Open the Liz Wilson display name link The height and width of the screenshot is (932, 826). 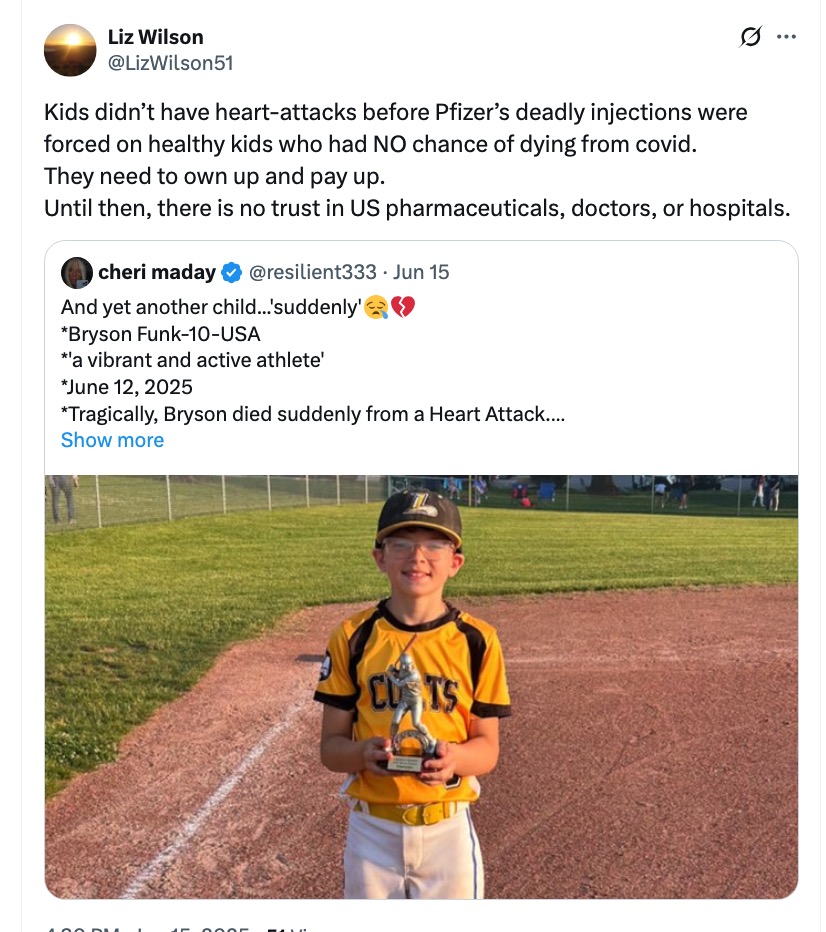155,37
